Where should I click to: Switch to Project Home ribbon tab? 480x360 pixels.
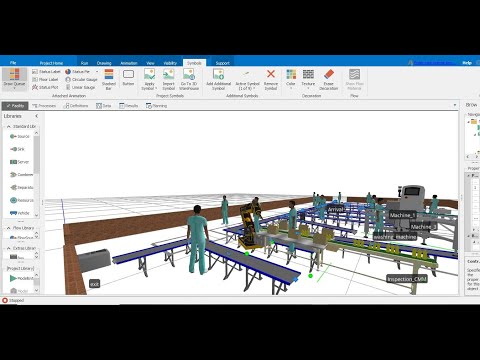(51, 63)
